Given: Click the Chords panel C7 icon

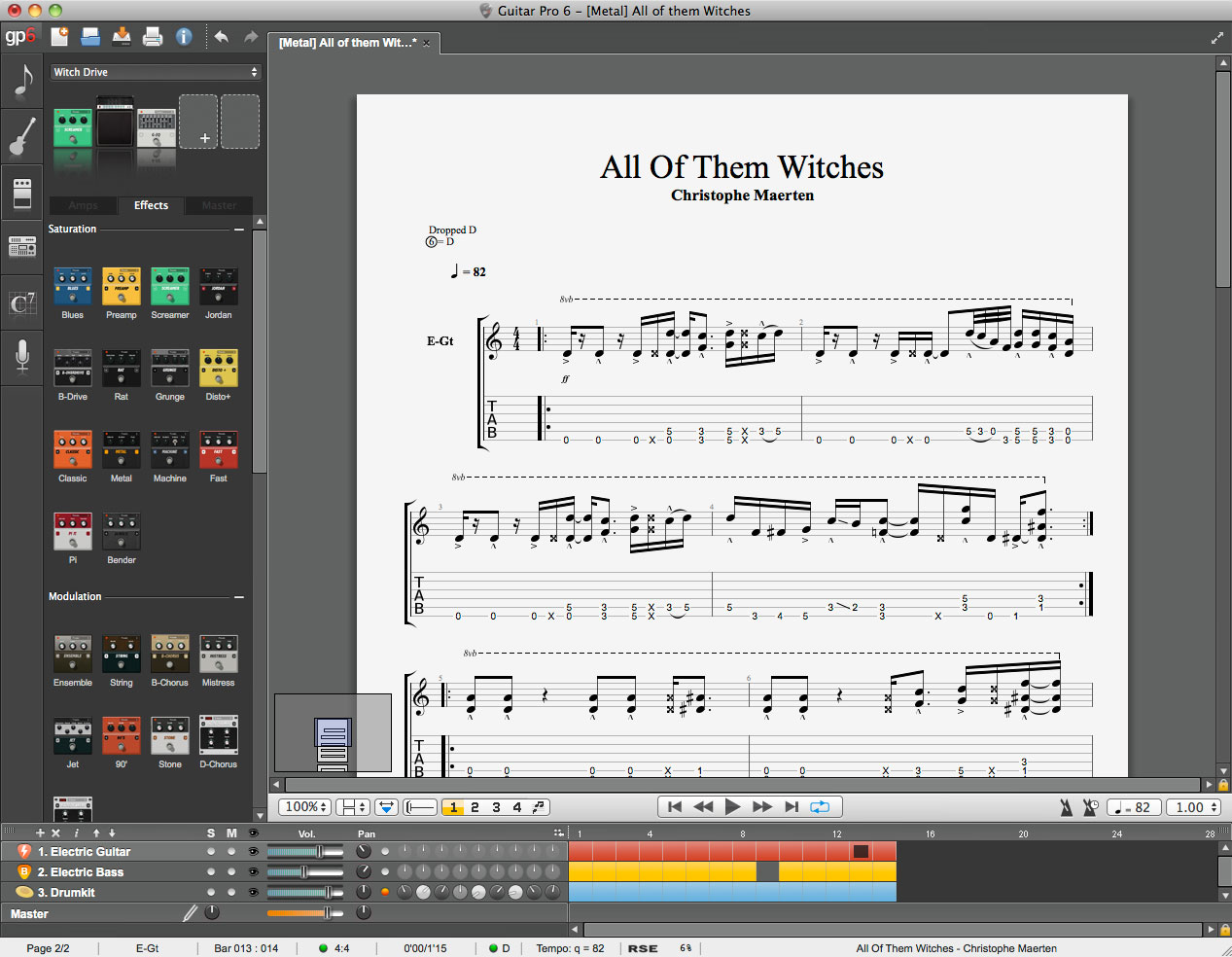Looking at the screenshot, I should click(x=22, y=302).
